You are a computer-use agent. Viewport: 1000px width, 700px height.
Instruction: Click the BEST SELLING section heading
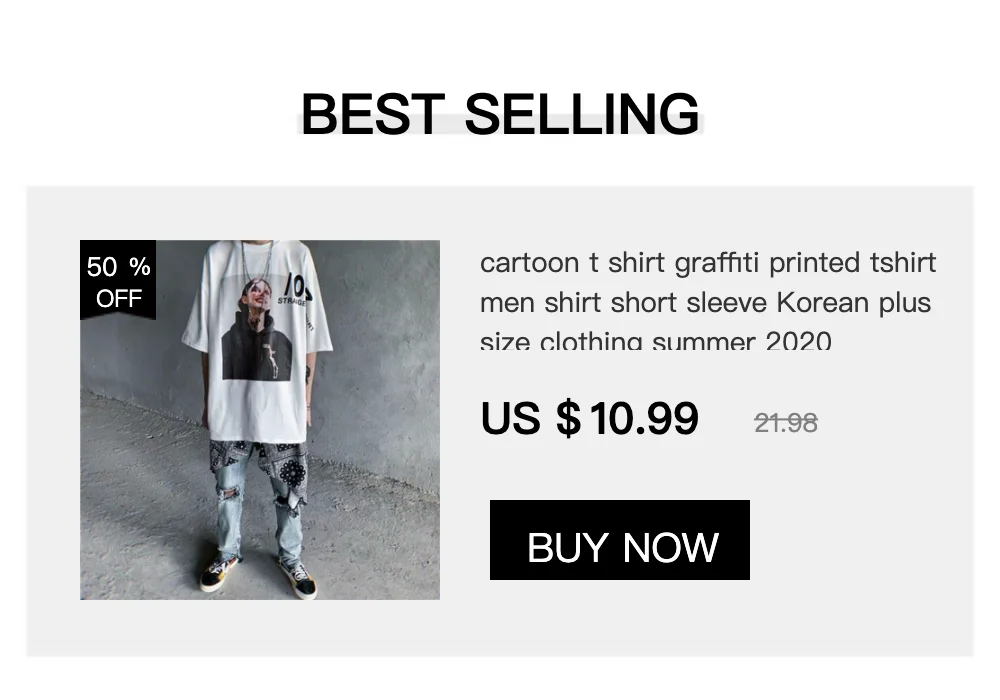point(500,113)
